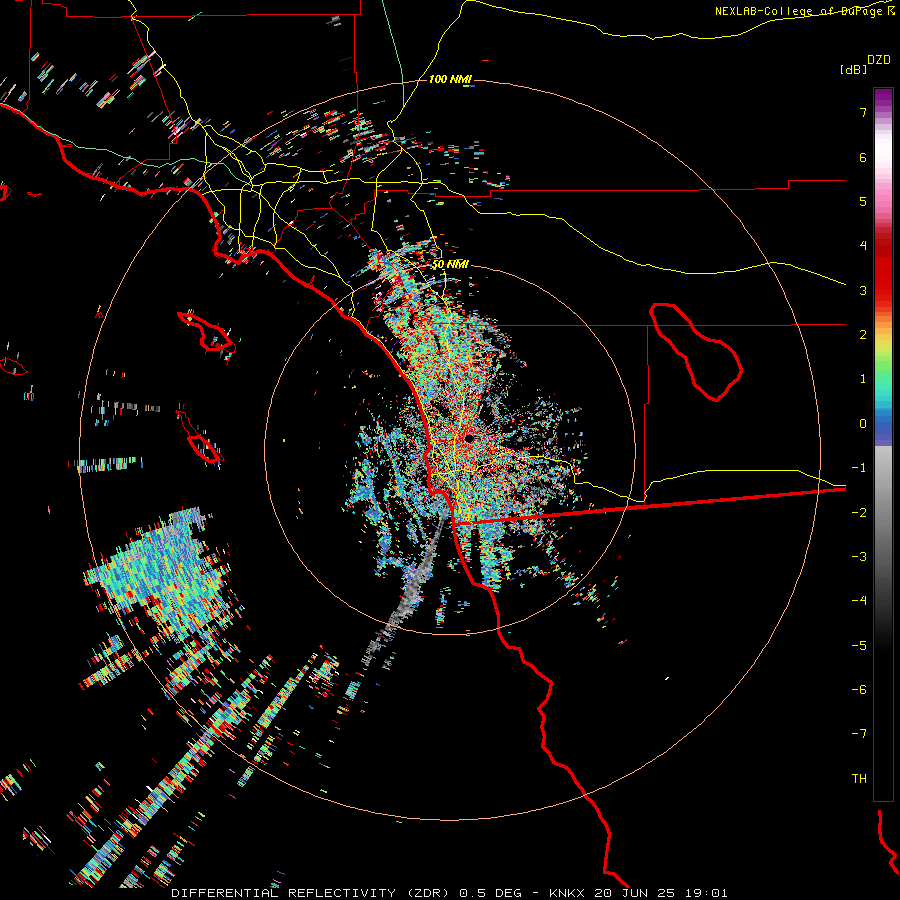
Task: Click the -2 value on the color scale
Action: pos(859,513)
